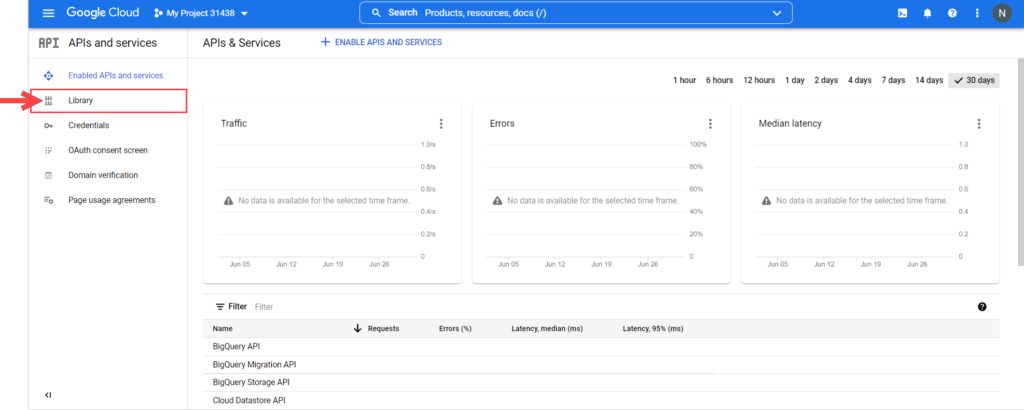Open the BigQuery Storage API row
This screenshot has height=410, width=1024.
pos(601,383)
